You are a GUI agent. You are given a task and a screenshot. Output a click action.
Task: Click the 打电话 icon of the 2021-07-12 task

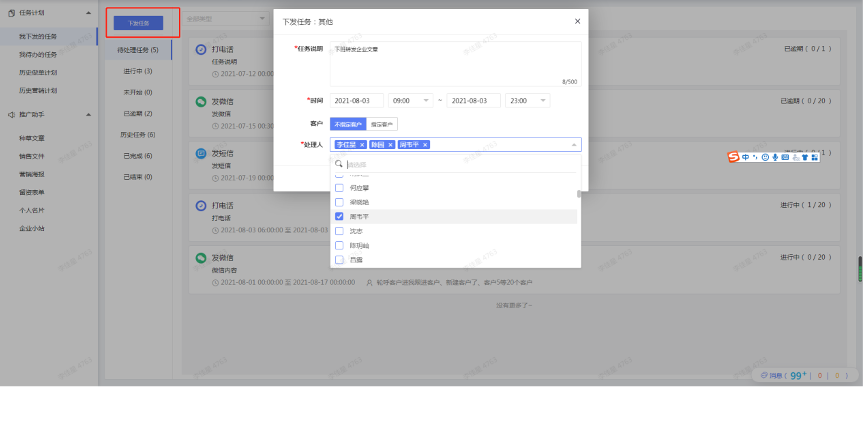pyautogui.click(x=201, y=50)
